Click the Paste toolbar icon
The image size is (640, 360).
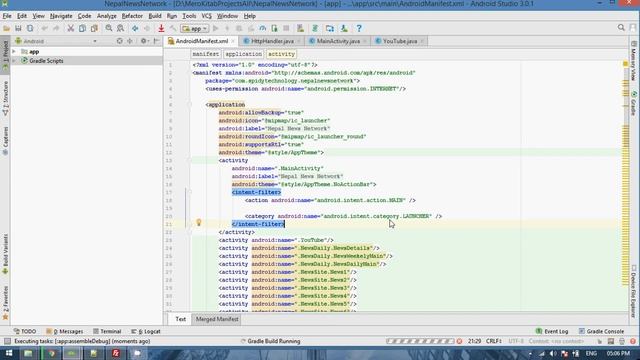[x=94, y=28]
